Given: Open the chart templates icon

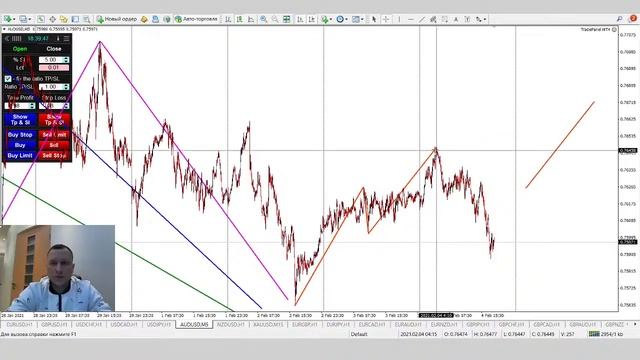Looking at the screenshot, I should pos(356,19).
